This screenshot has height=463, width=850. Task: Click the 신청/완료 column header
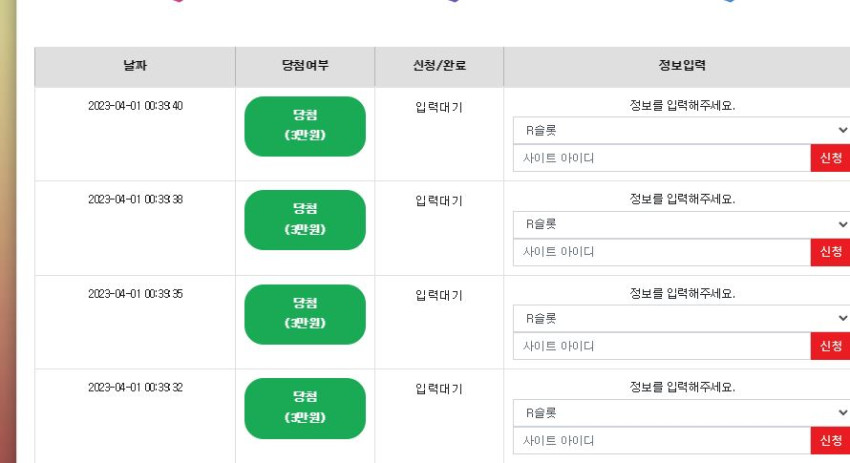(x=439, y=67)
